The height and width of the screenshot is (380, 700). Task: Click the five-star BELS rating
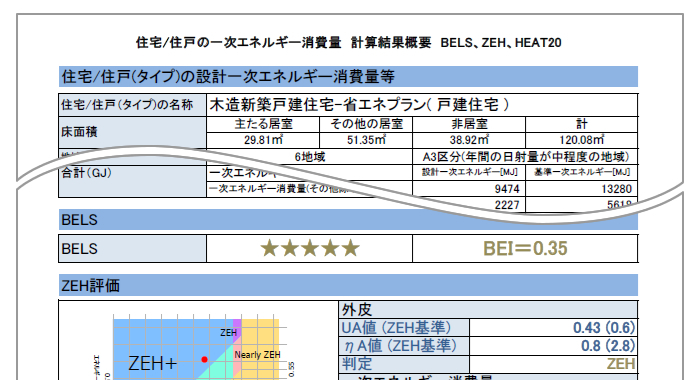coord(310,248)
